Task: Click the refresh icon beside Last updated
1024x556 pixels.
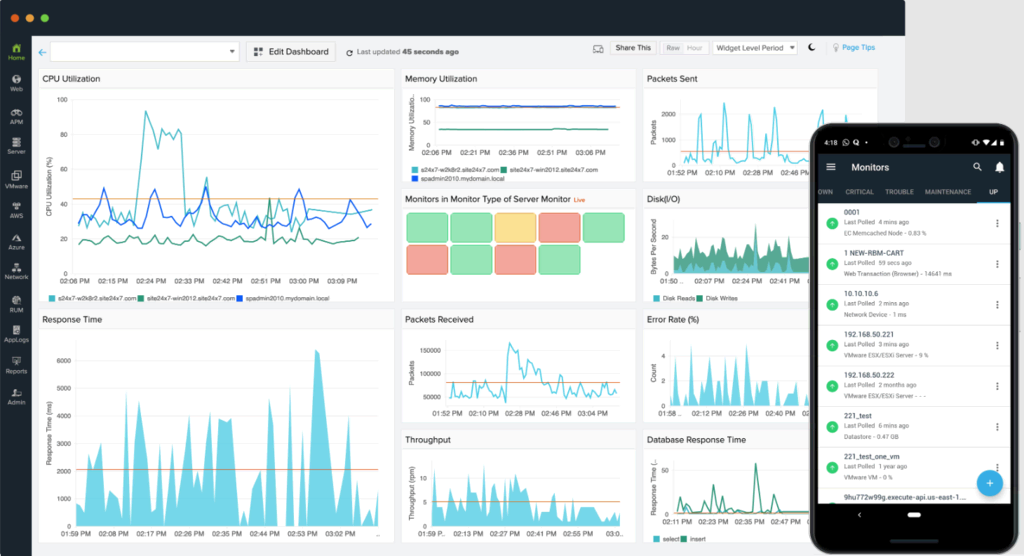Action: pos(349,52)
